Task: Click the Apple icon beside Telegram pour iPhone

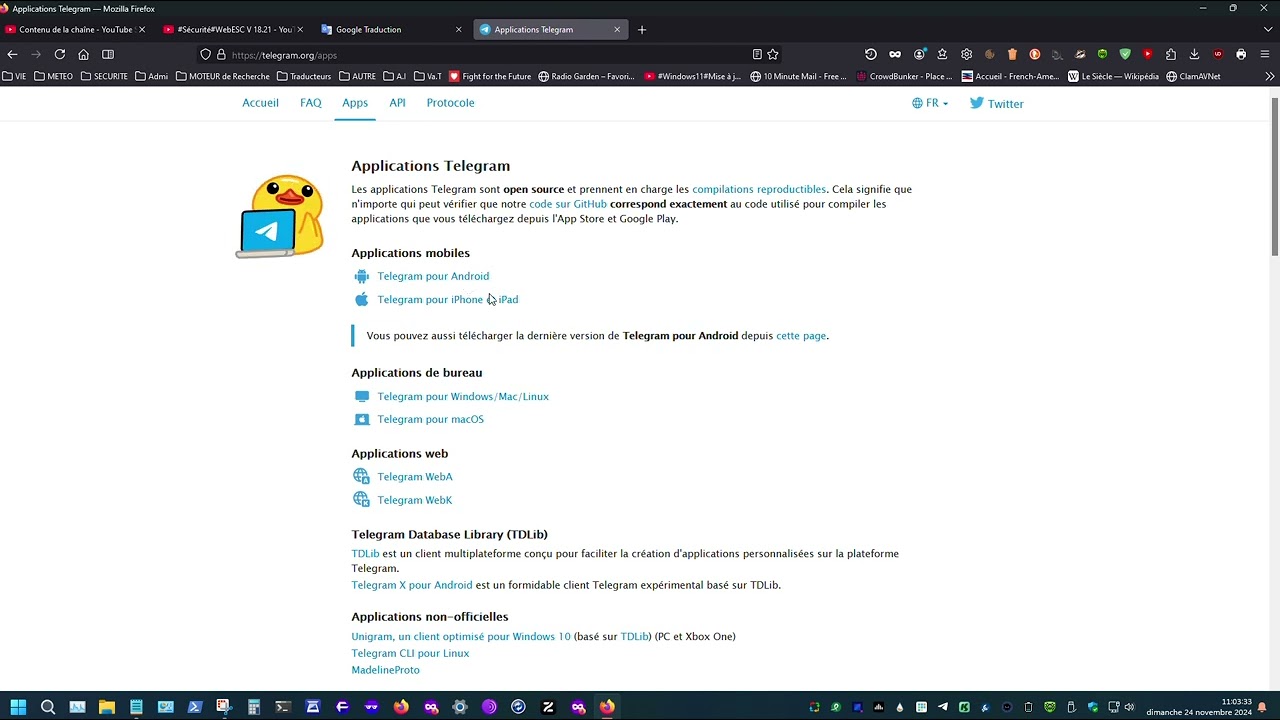Action: pos(362,299)
